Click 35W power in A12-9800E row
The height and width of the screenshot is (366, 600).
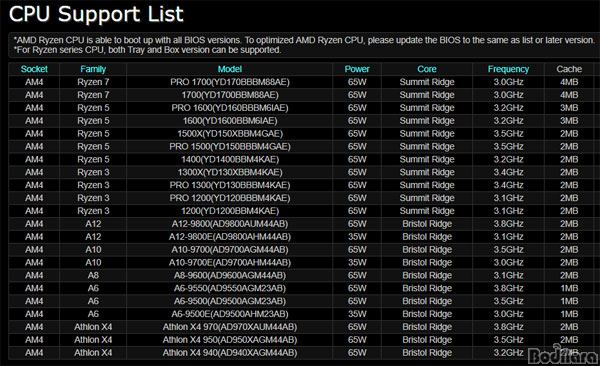coord(357,237)
